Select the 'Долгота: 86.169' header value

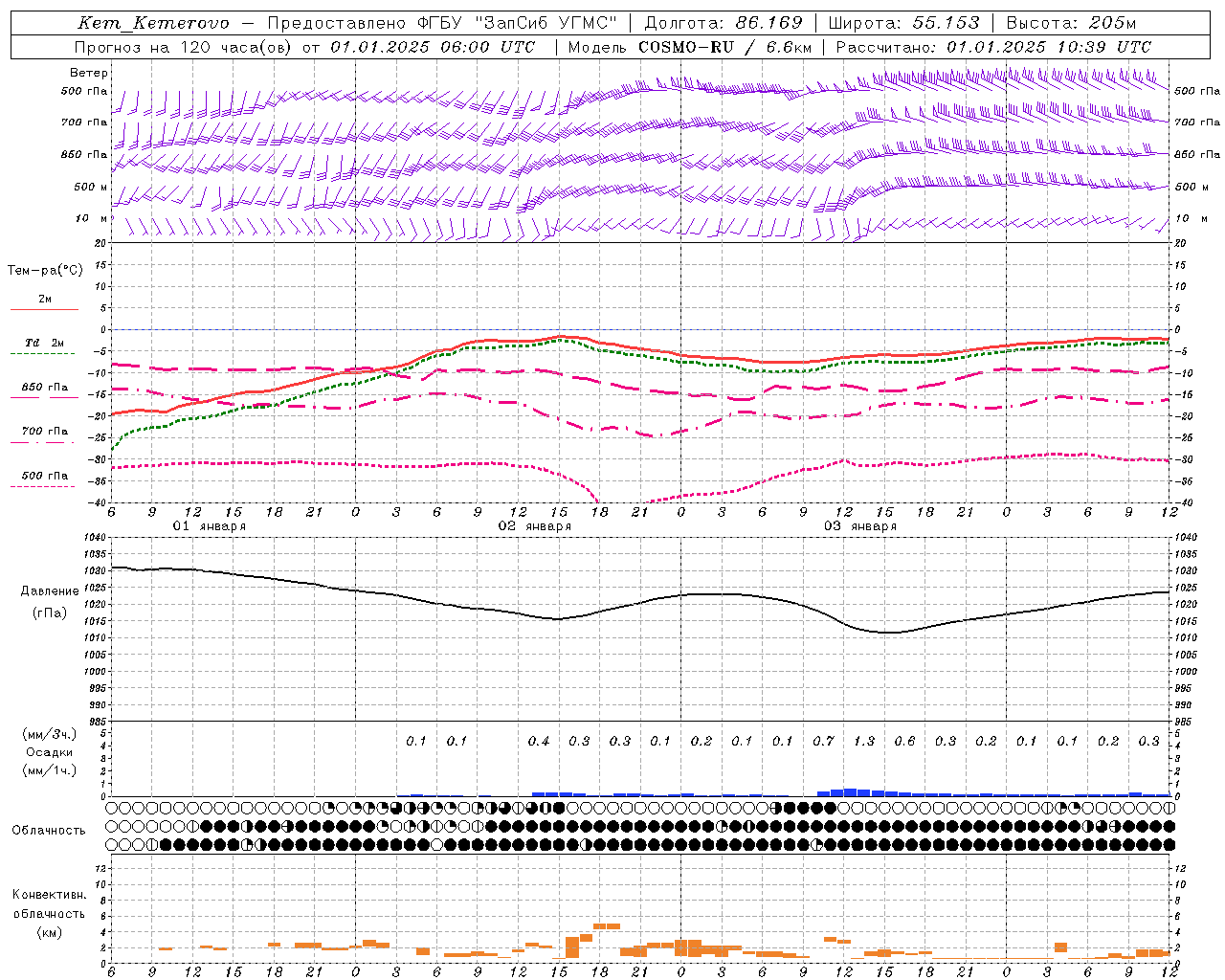coord(724,23)
